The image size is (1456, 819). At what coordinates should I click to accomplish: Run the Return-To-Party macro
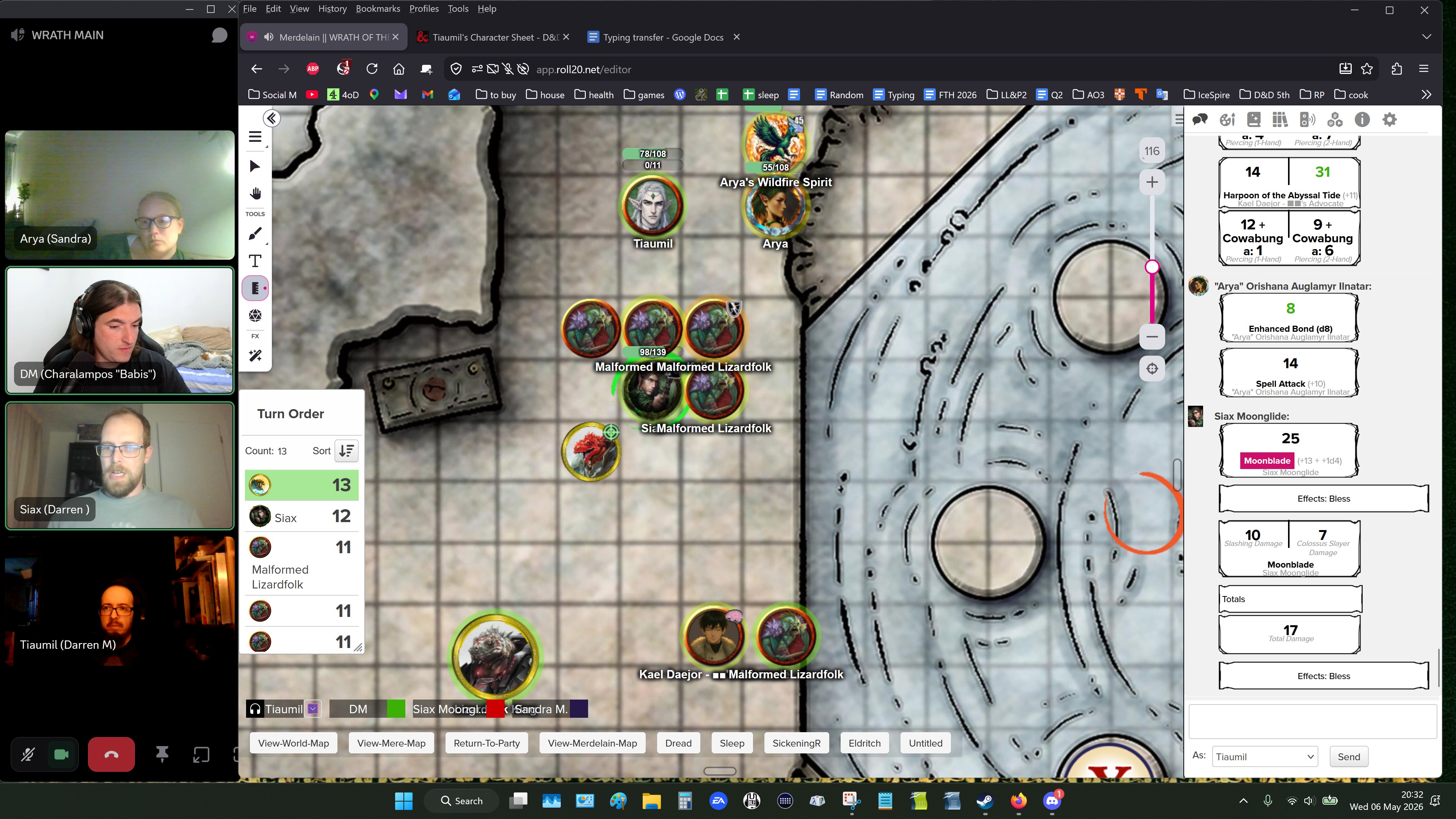[486, 743]
